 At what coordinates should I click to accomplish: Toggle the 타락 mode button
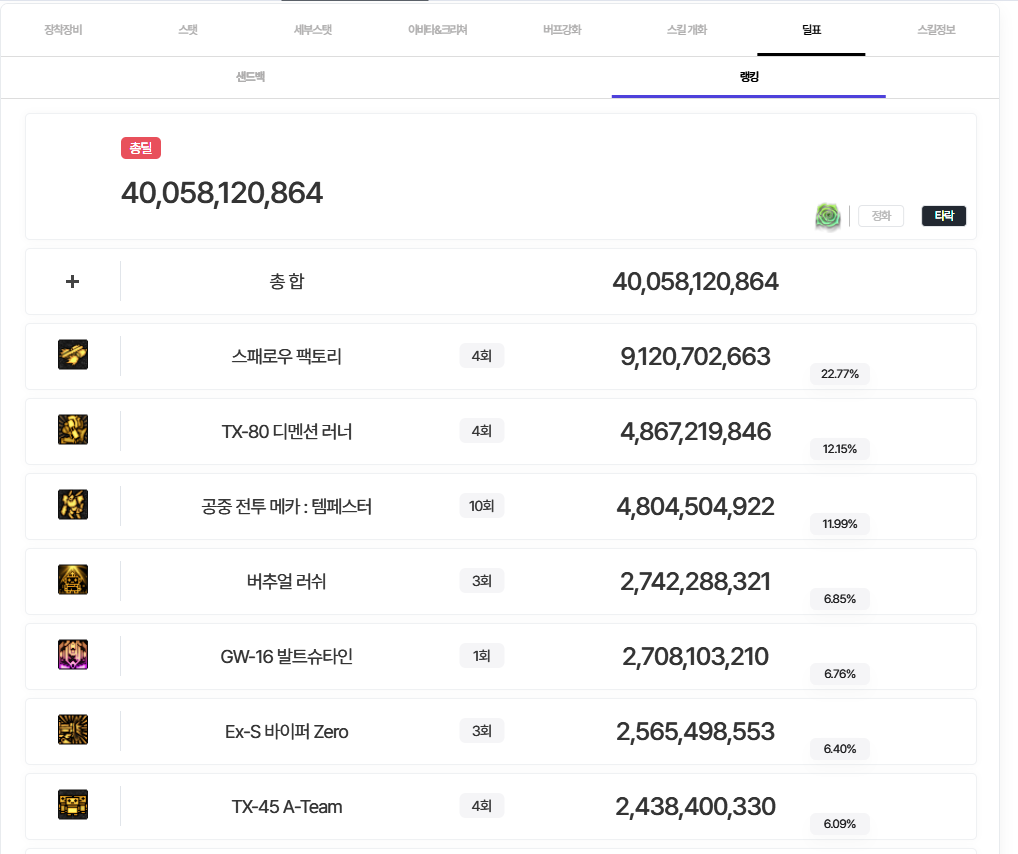tap(943, 216)
